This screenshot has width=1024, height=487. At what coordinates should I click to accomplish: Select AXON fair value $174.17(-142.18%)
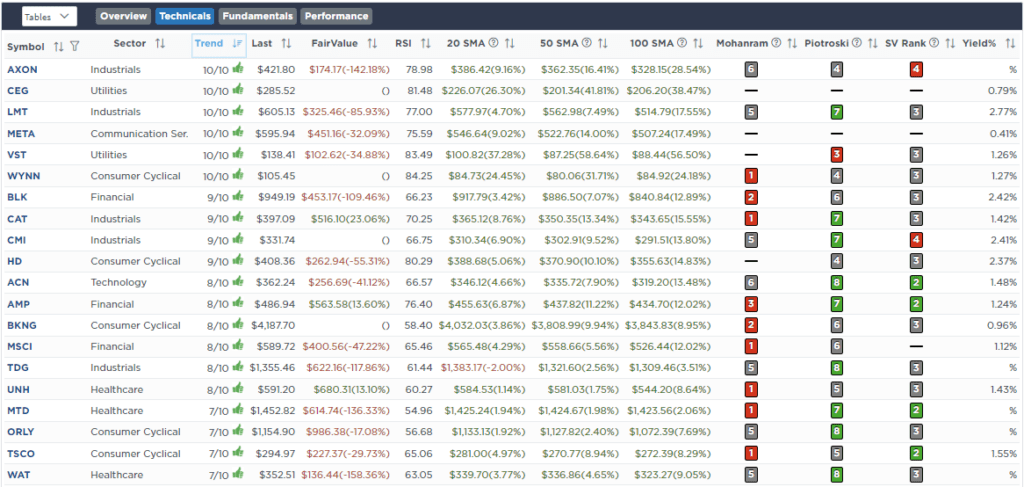[349, 69]
